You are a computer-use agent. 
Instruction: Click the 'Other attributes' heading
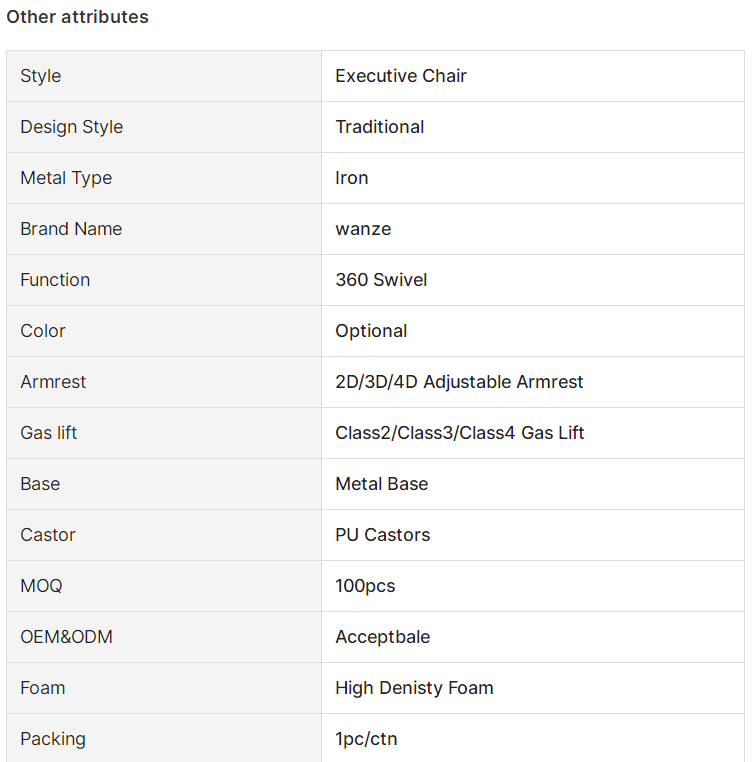point(77,17)
